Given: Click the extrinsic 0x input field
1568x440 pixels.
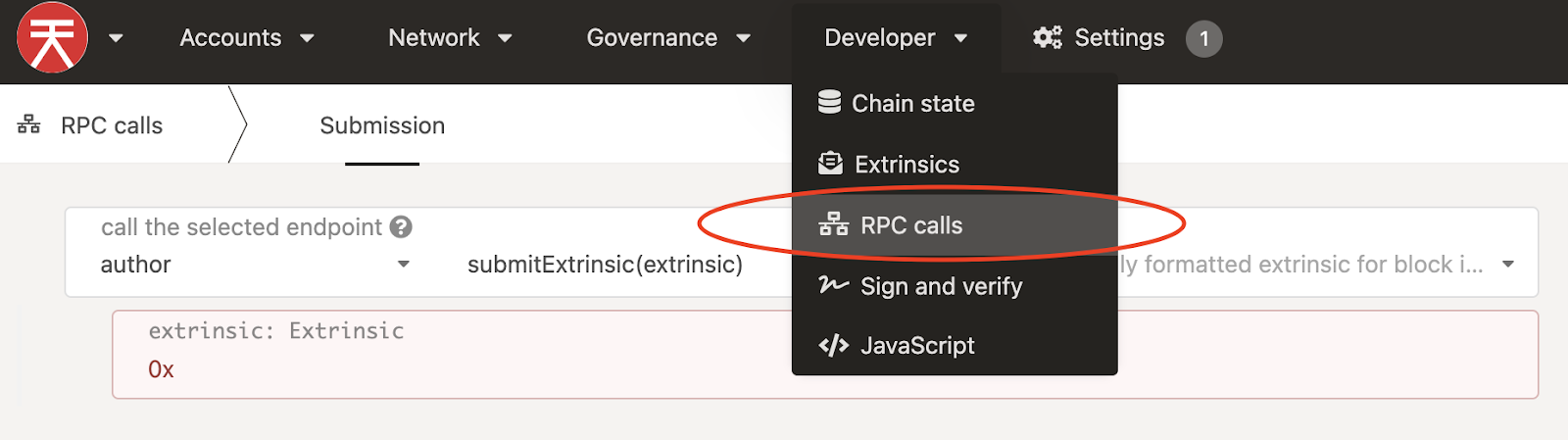Looking at the screenshot, I should pyautogui.click(x=825, y=355).
